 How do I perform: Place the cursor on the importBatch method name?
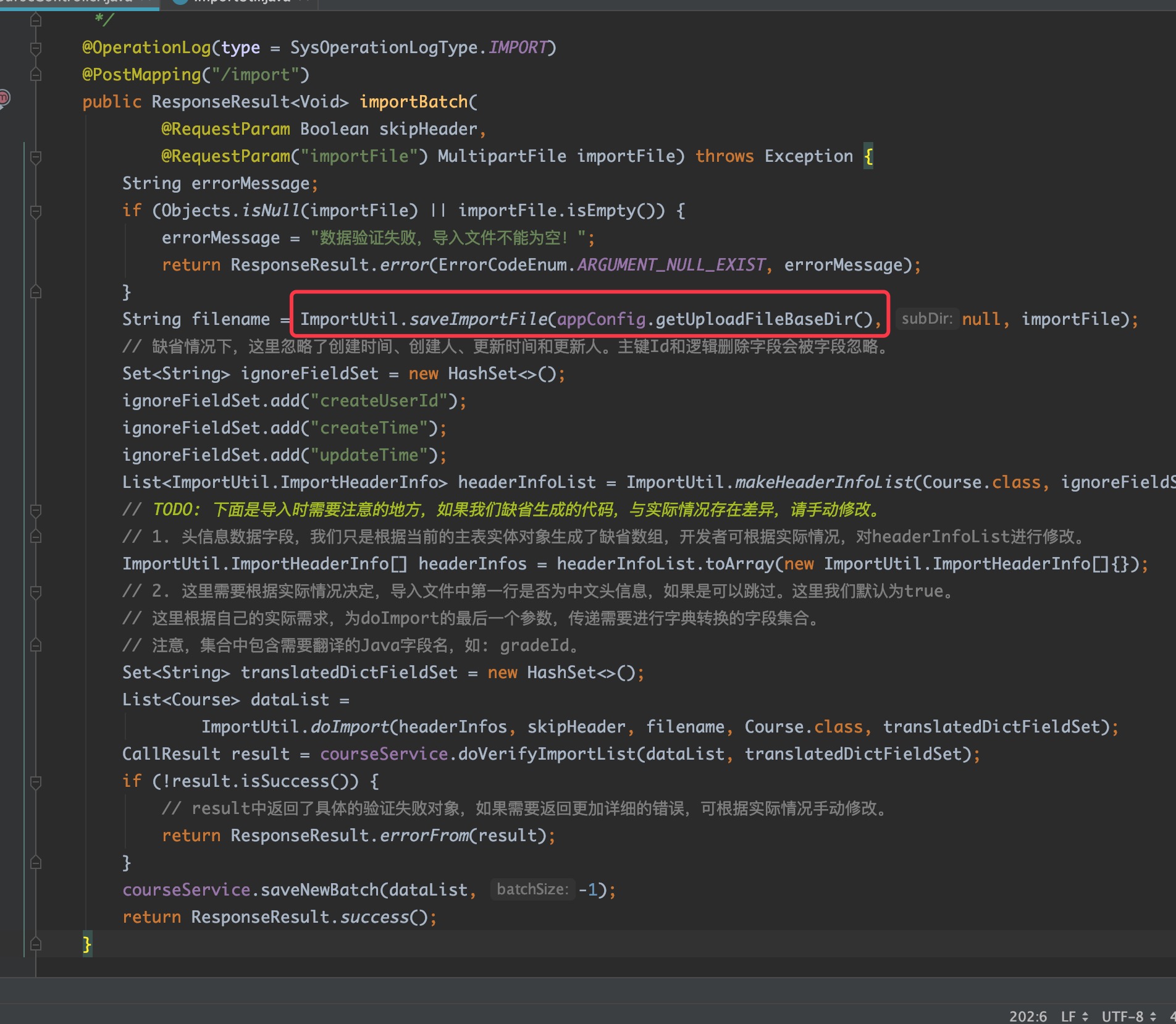click(413, 102)
